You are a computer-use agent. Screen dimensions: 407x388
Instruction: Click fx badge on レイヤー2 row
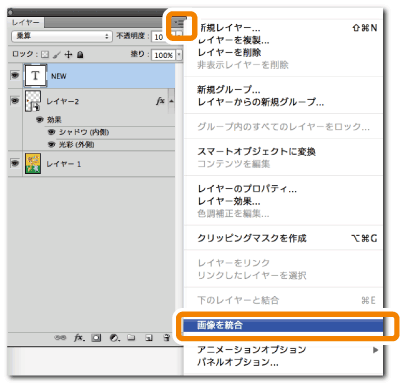pos(160,101)
